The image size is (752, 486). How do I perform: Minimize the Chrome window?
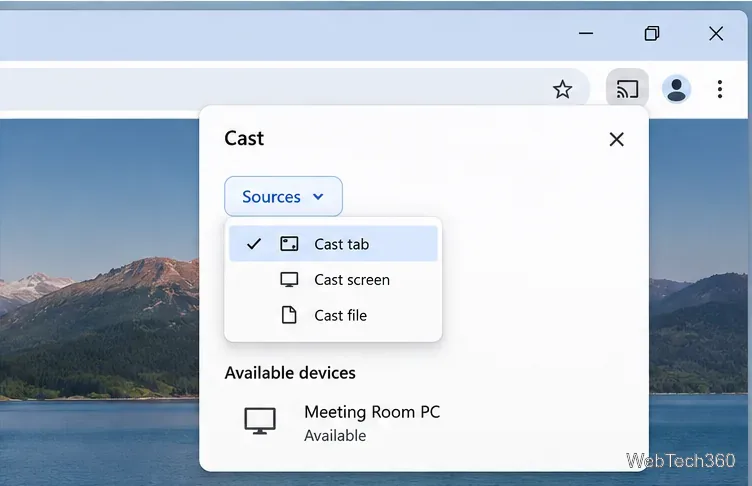coord(586,34)
